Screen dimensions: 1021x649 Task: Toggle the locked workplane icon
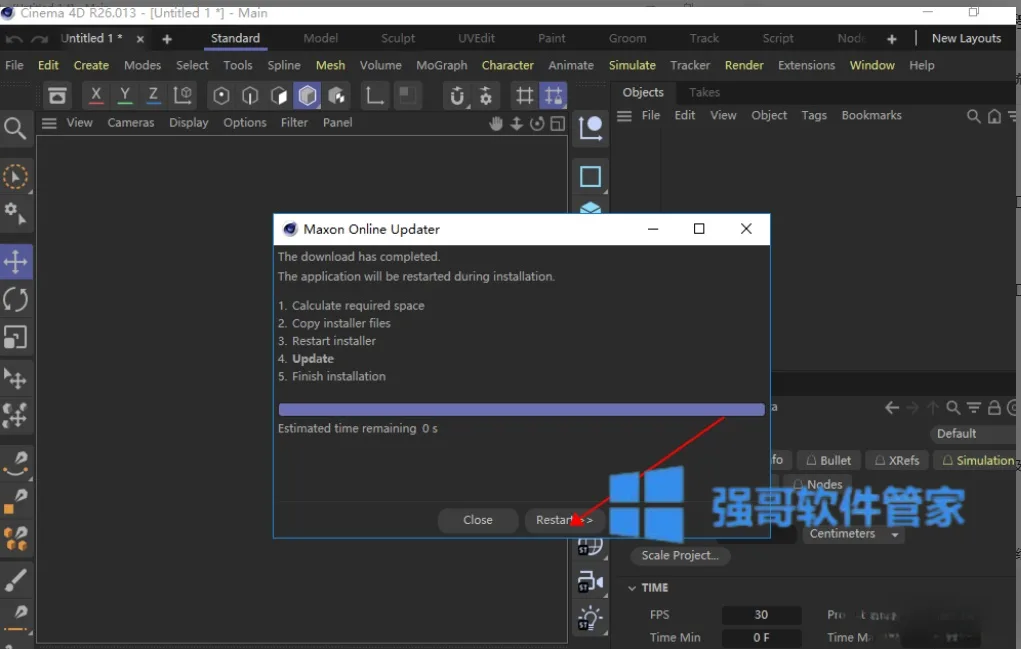click(x=553, y=96)
